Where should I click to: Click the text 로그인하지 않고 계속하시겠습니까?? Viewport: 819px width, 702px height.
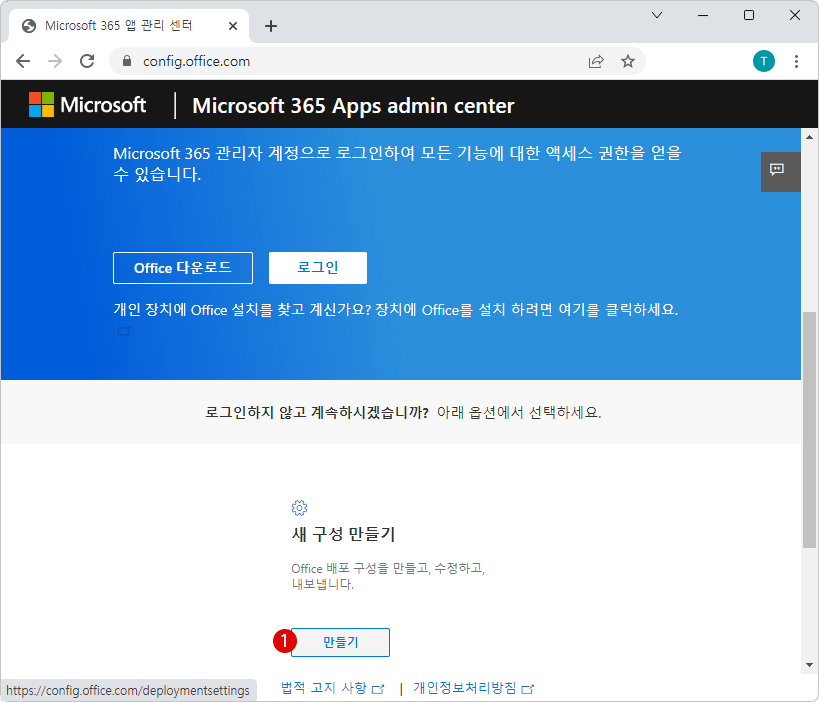pos(317,413)
